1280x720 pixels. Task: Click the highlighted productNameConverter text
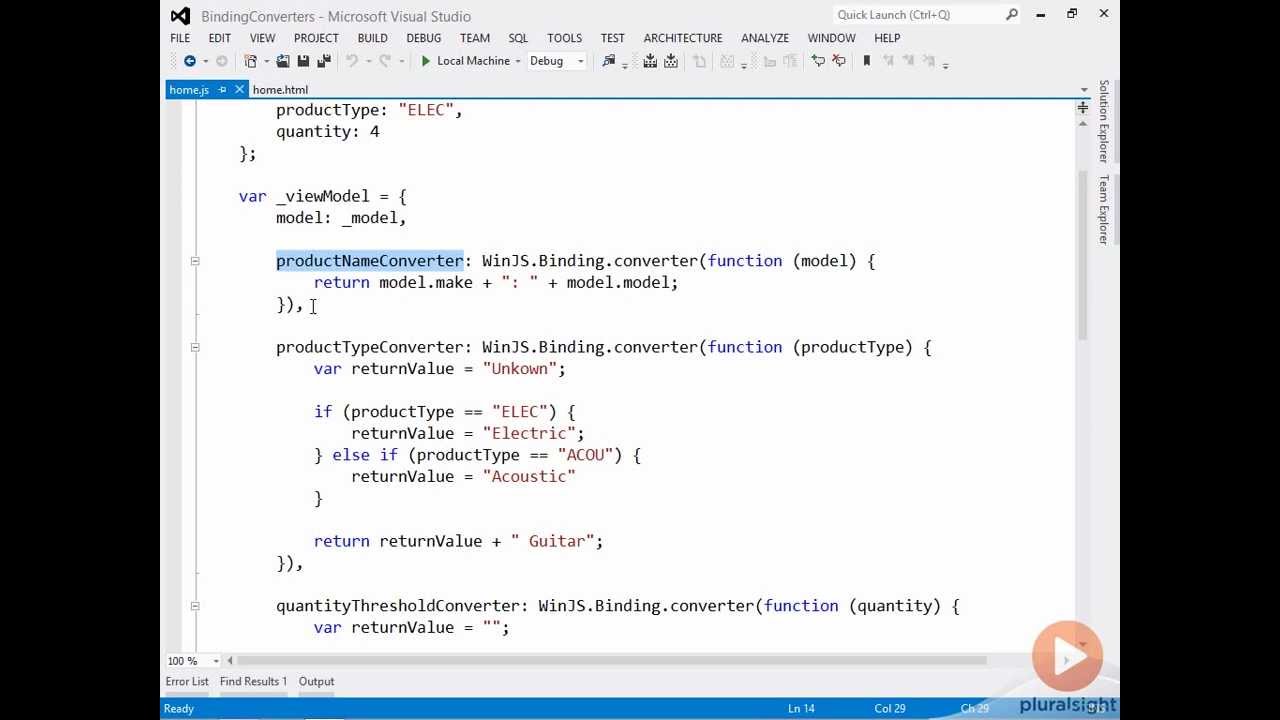pos(370,261)
